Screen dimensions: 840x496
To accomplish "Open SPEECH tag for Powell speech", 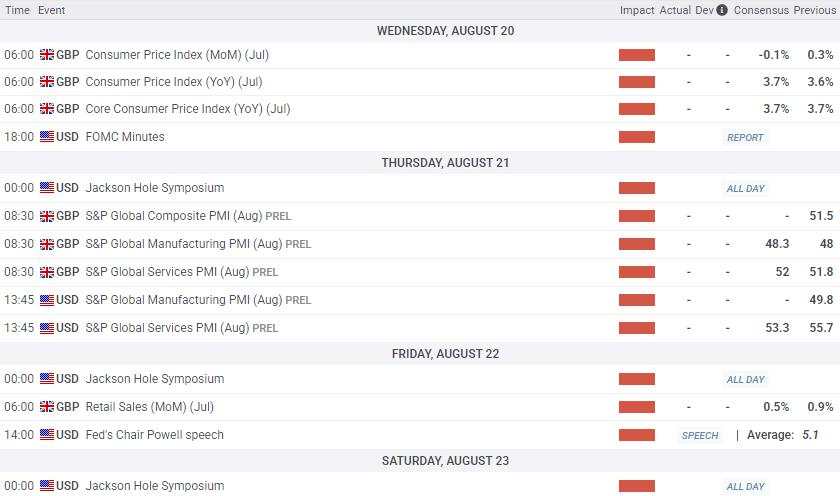I will 700,435.
